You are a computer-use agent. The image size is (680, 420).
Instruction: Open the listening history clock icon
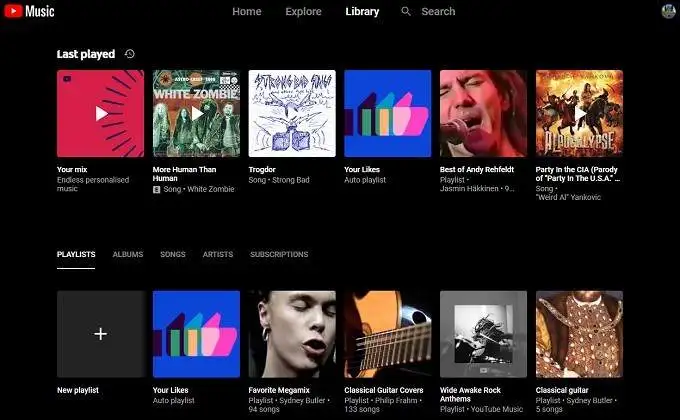tap(130, 54)
